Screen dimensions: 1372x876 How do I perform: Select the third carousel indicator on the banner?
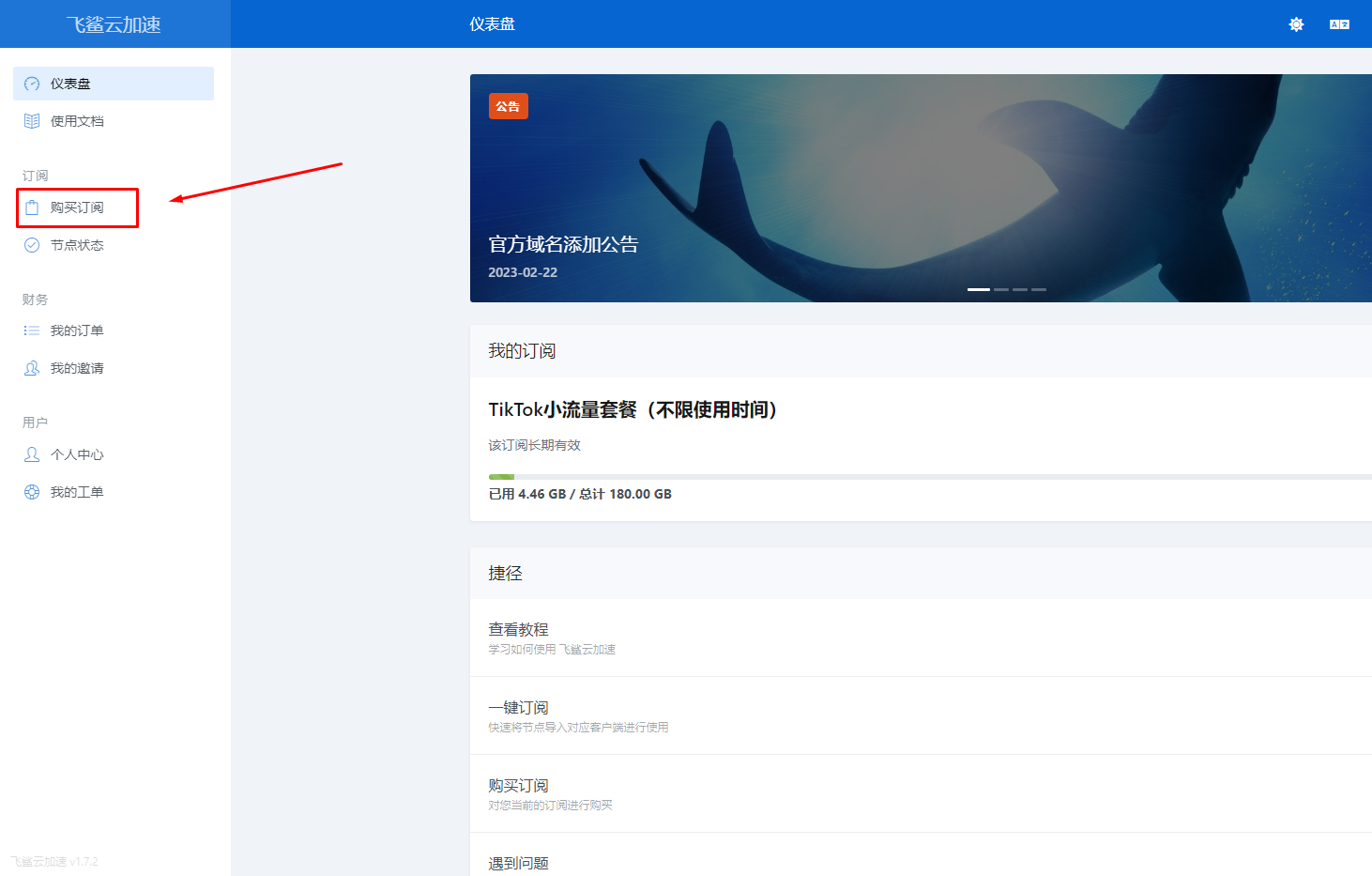[x=1020, y=289]
